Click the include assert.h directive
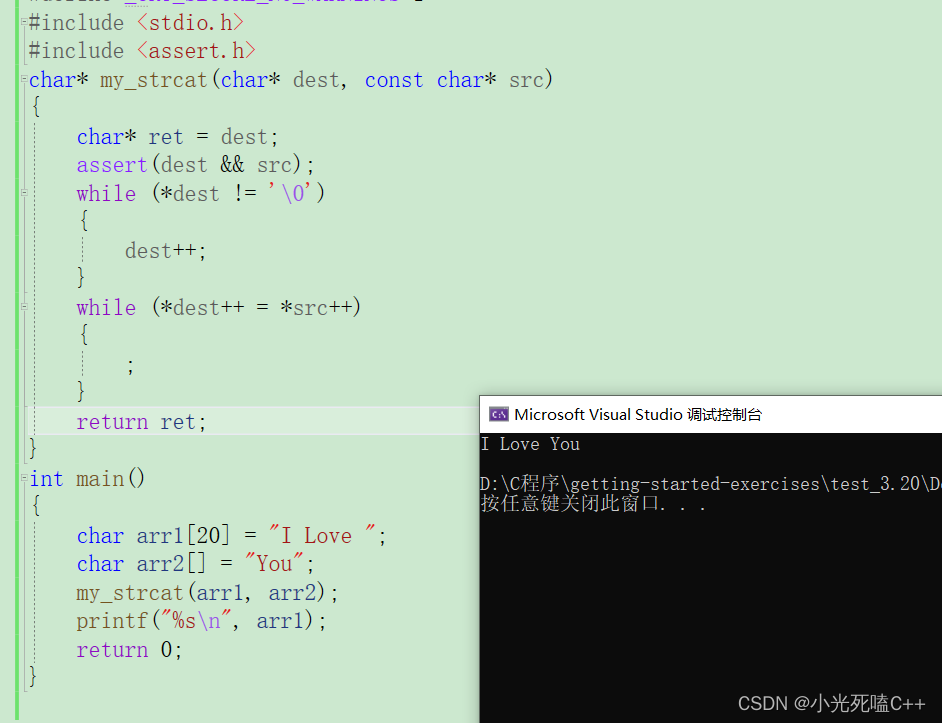Viewport: 942px width, 723px height. (x=140, y=50)
